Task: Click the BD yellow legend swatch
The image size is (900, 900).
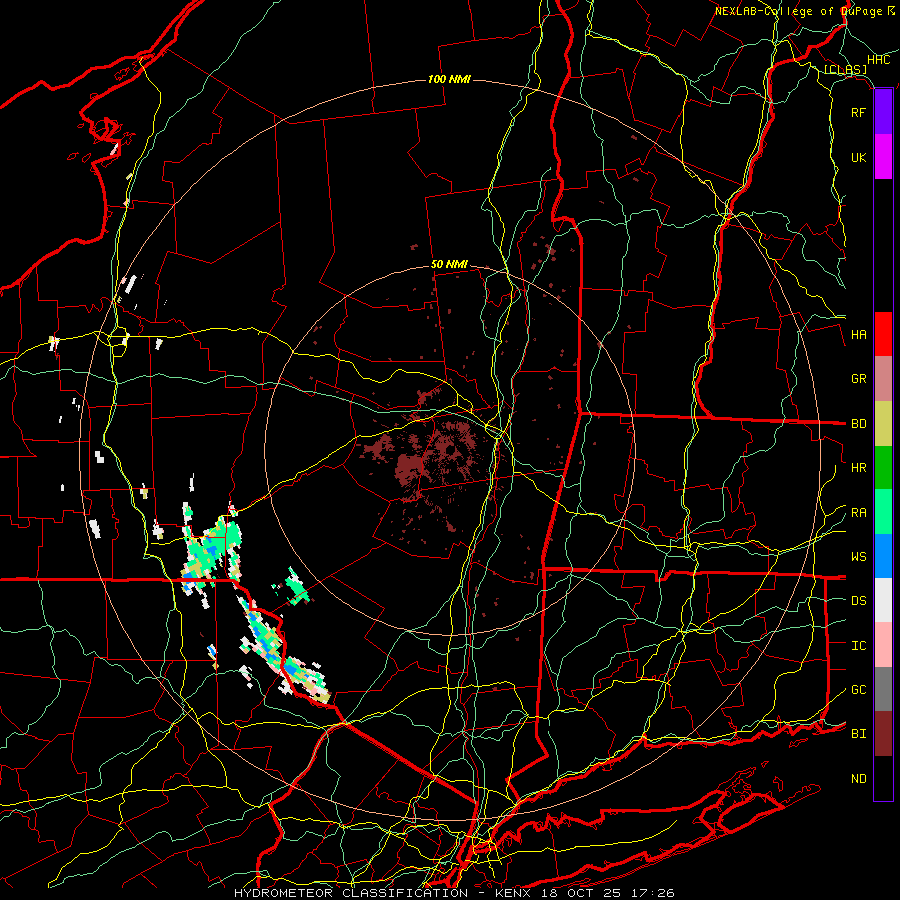Action: coord(883,424)
